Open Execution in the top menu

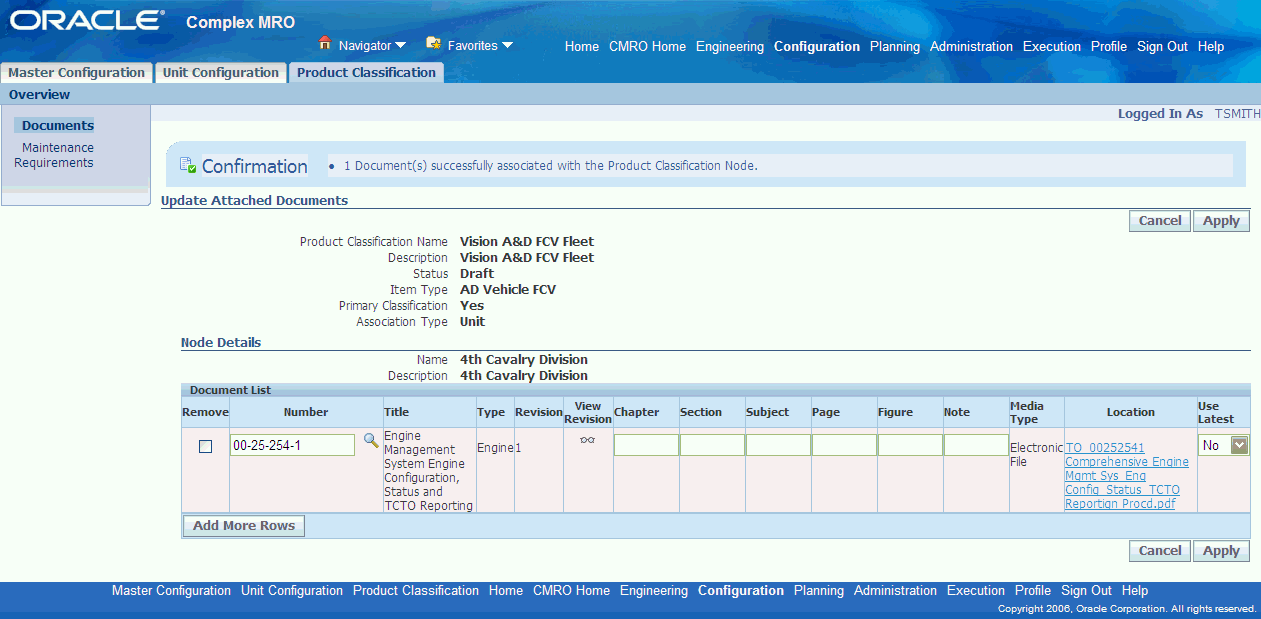(x=1052, y=47)
